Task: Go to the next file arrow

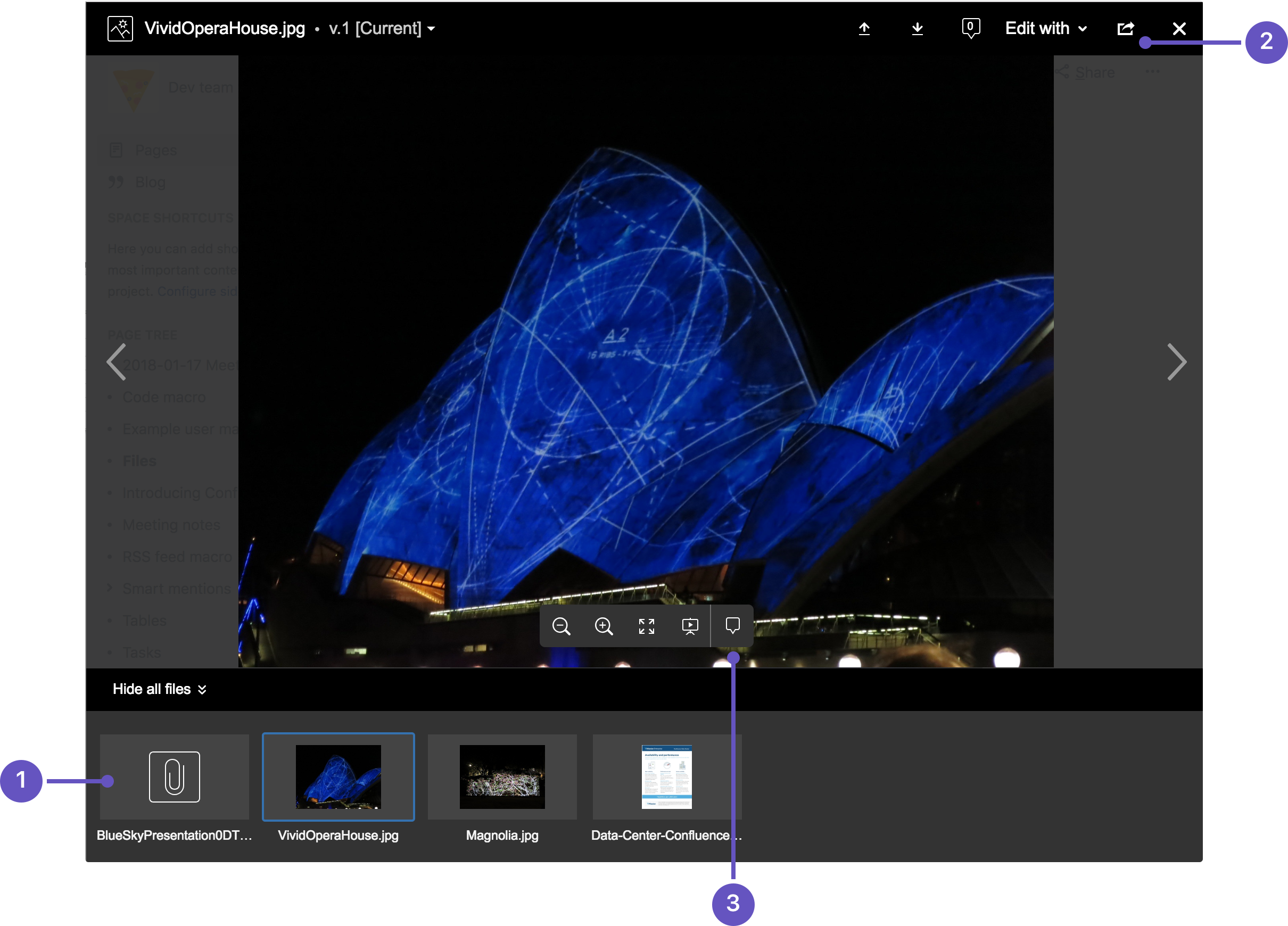Action: pyautogui.click(x=1176, y=362)
